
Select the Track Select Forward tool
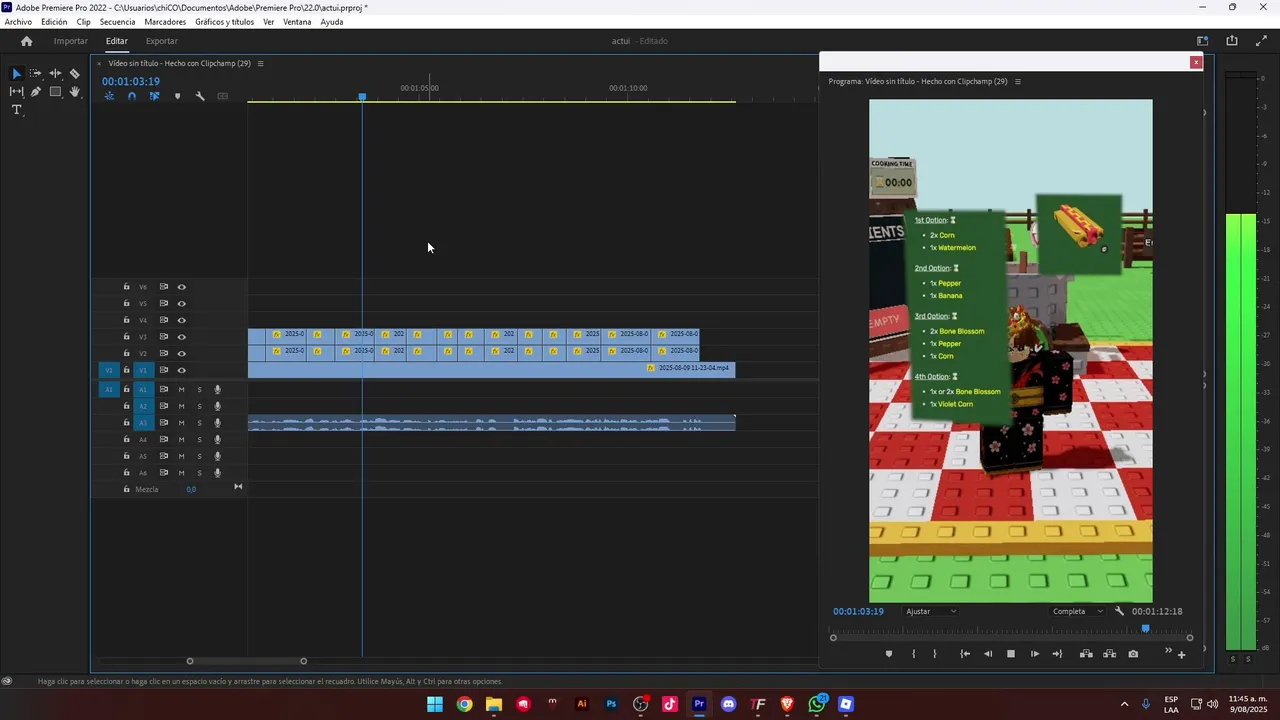[35, 73]
